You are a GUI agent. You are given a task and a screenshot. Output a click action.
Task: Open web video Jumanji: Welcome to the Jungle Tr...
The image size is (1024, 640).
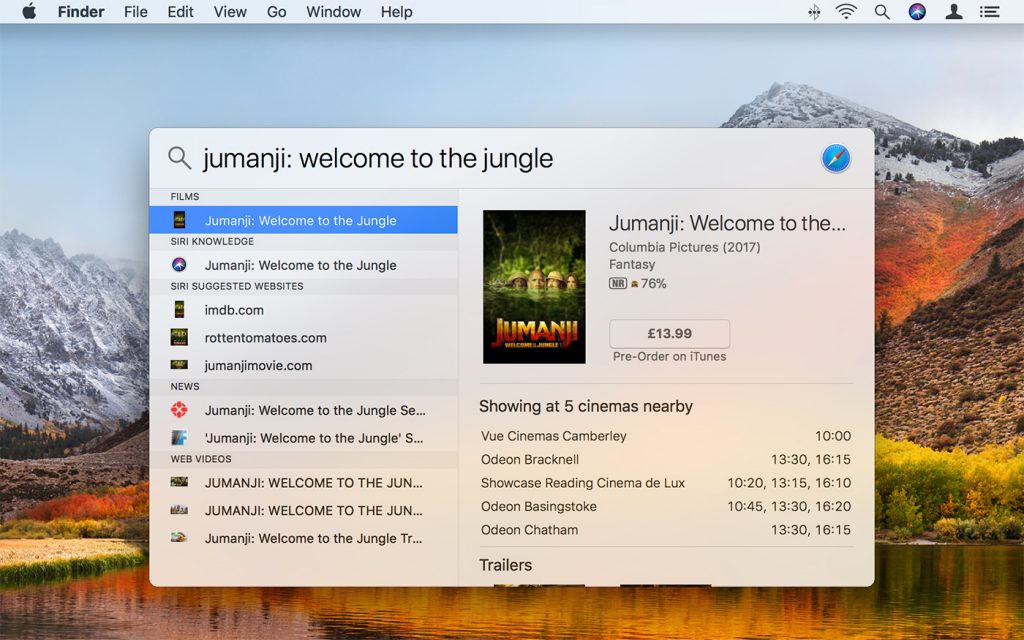coord(304,537)
